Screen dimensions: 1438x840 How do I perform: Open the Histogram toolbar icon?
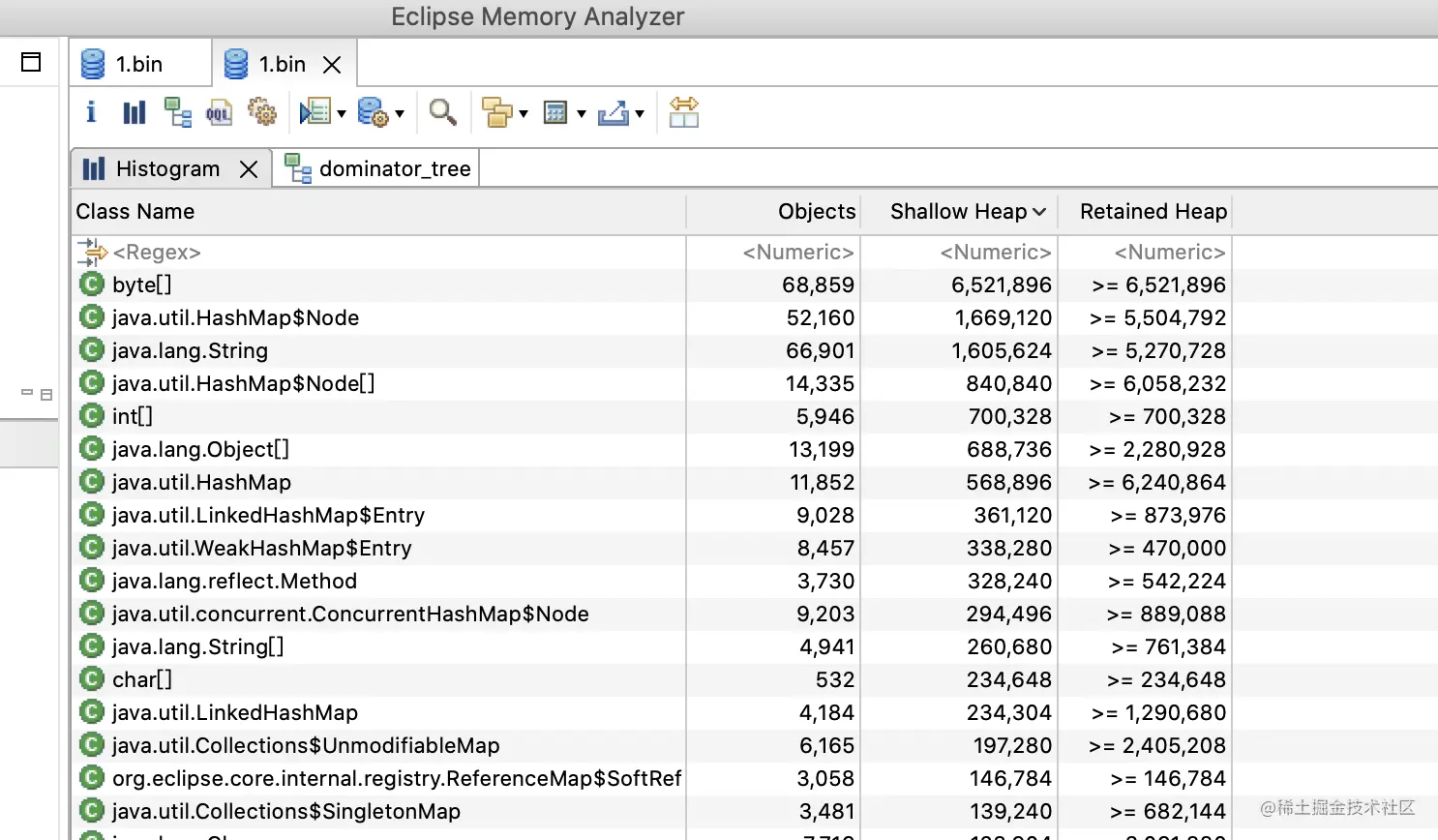(x=134, y=112)
